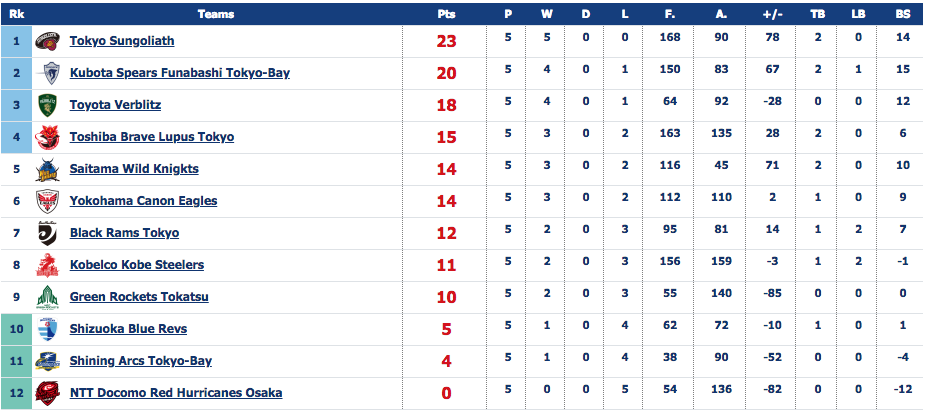Open the Yokohama Canon Eagles link
Viewport: 928px width, 414px height.
[x=143, y=200]
